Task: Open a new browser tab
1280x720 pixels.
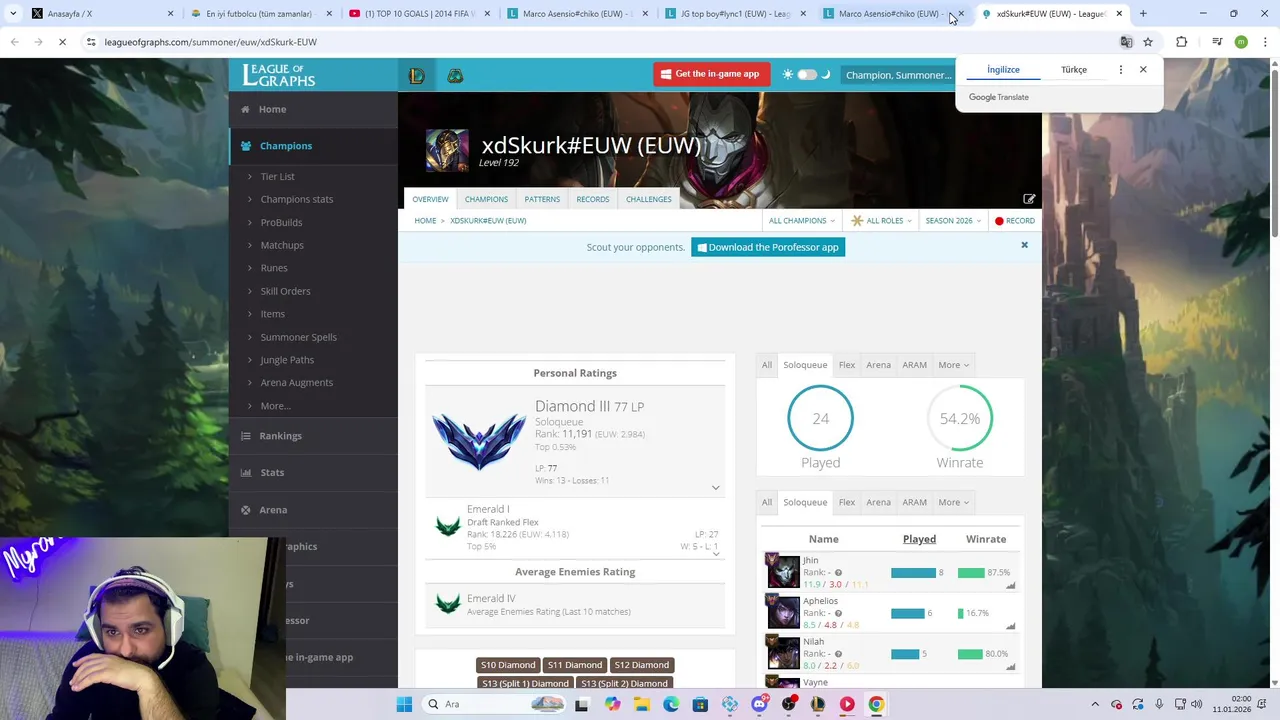Action: click(1143, 14)
